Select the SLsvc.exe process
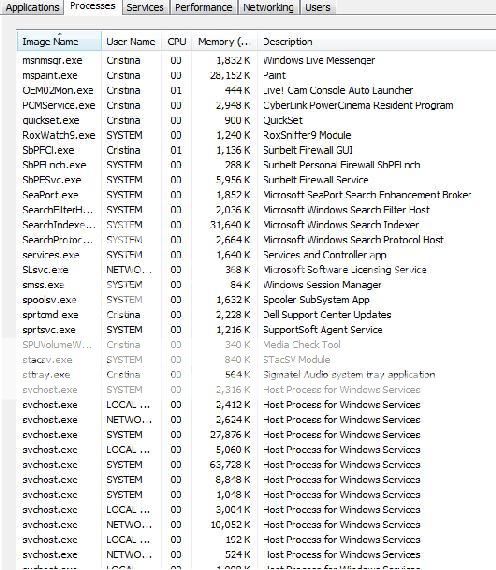The height and width of the screenshot is (570, 496). point(256,270)
